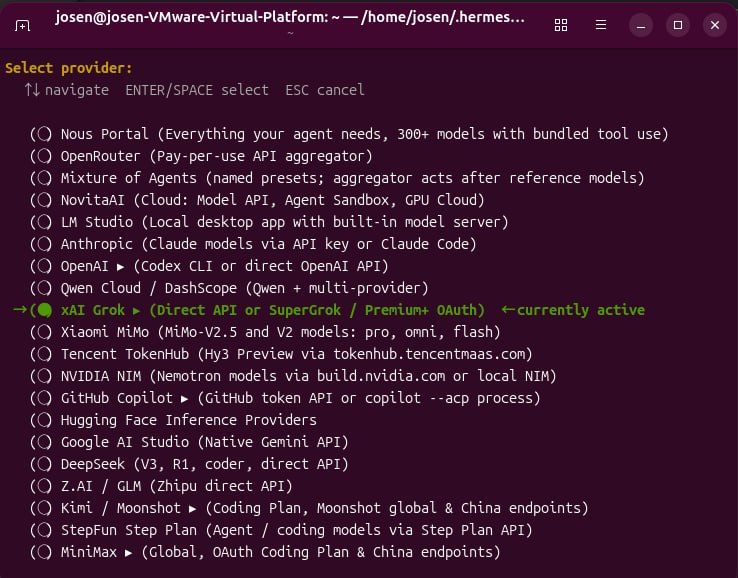Open the tab overview grid icon

pos(561,25)
